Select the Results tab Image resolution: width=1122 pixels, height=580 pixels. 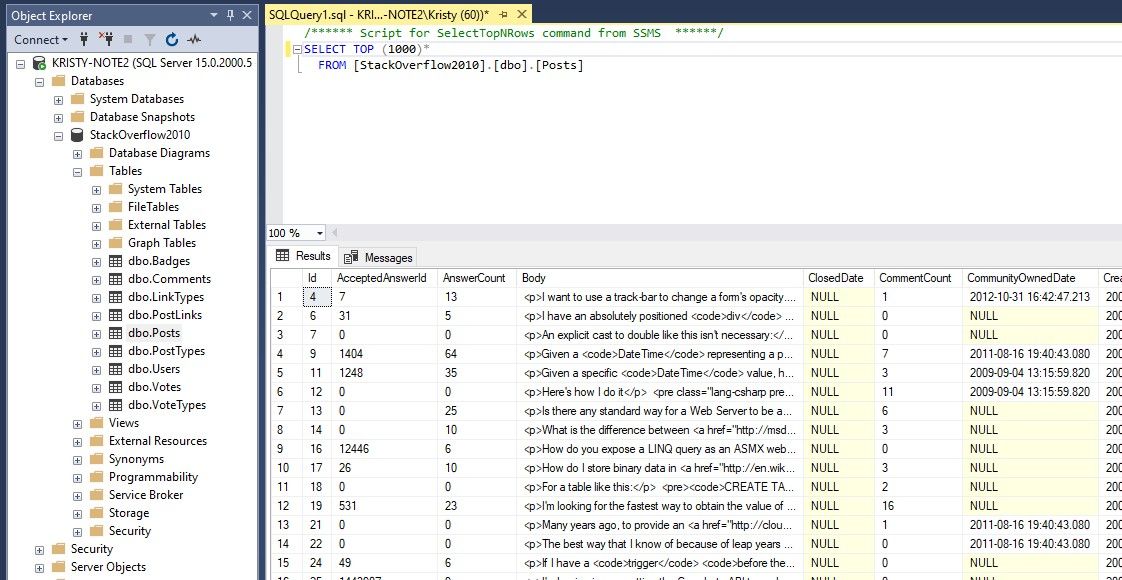click(x=304, y=256)
